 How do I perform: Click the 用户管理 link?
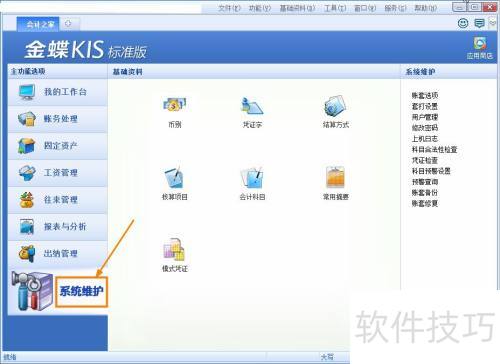[425, 117]
